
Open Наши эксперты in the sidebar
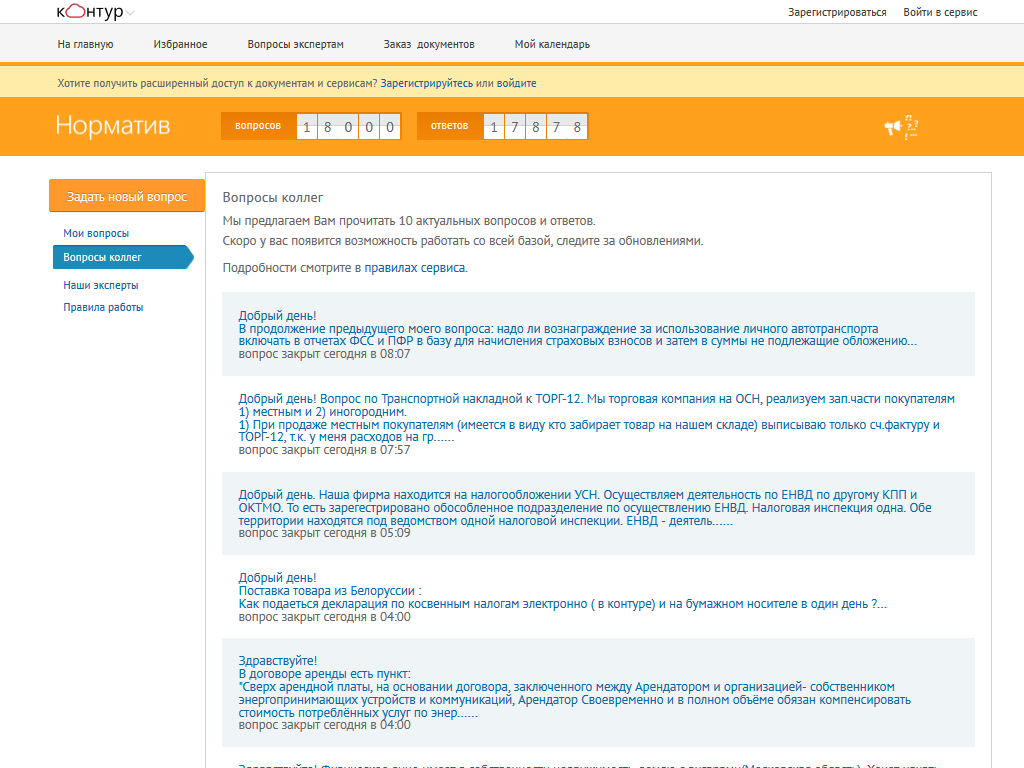(101, 285)
